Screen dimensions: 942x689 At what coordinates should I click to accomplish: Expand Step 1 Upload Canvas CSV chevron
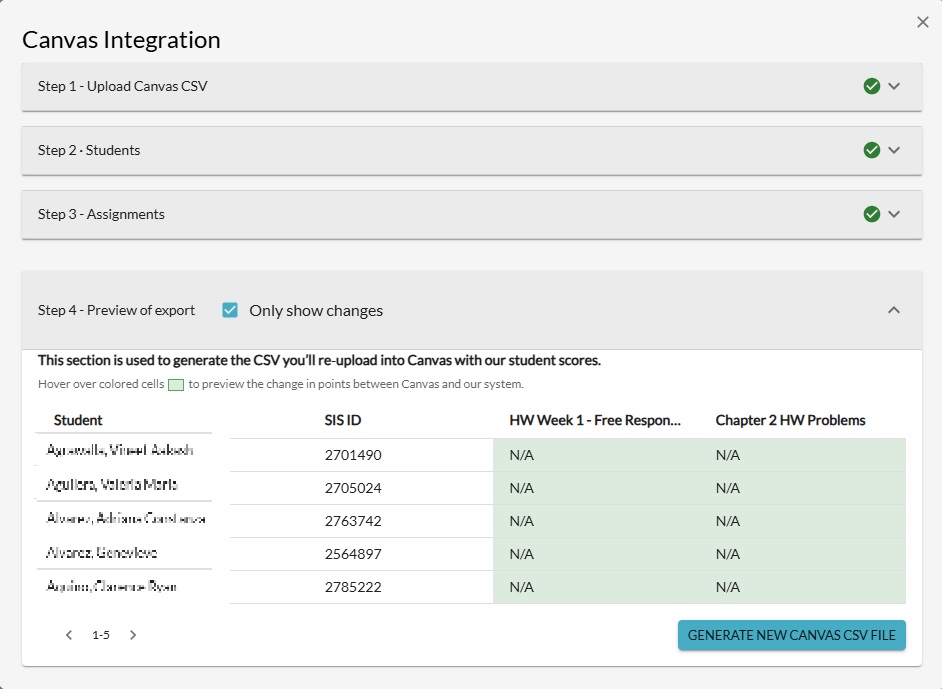pyautogui.click(x=894, y=86)
